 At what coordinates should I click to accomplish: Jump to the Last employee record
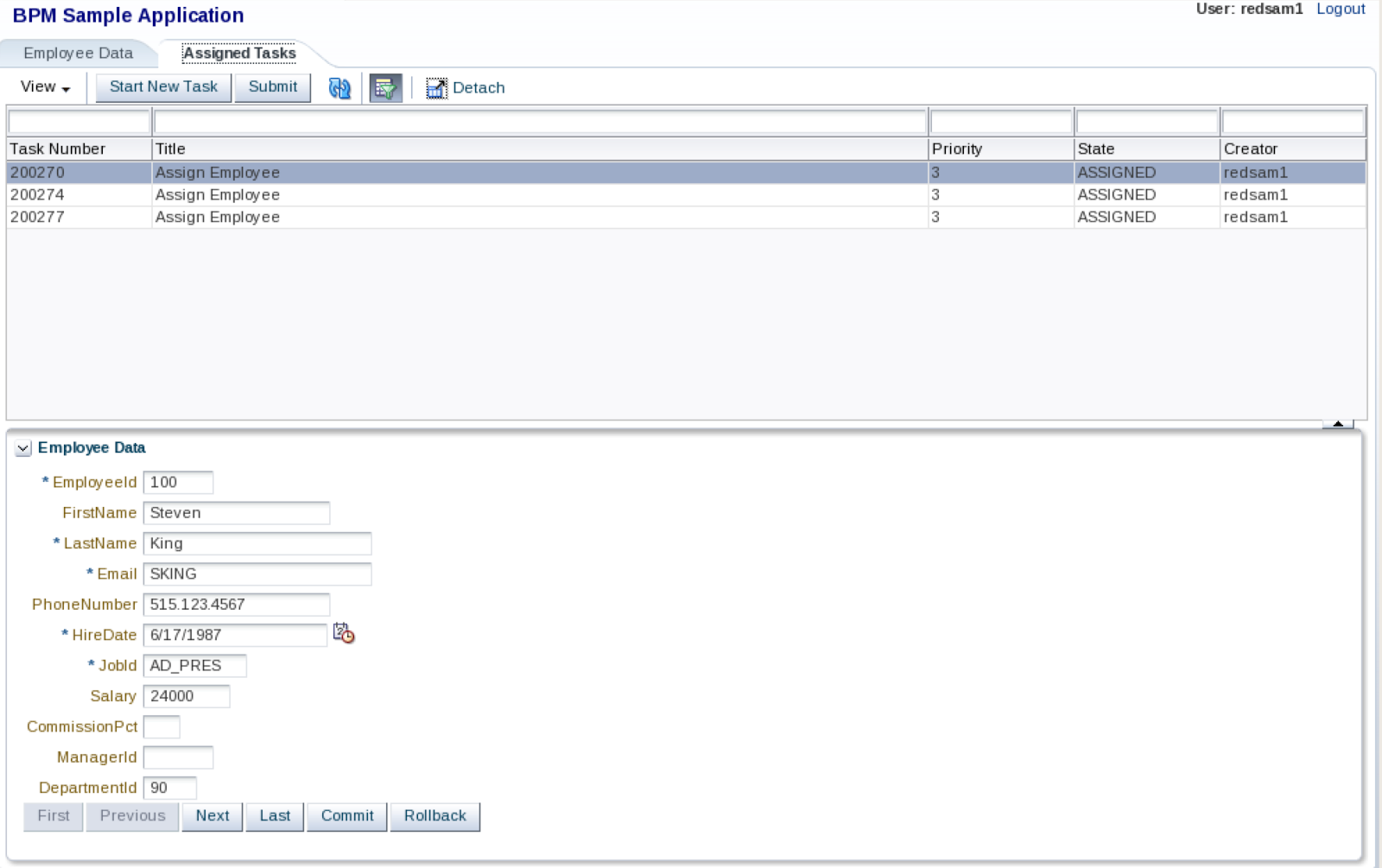(x=275, y=816)
